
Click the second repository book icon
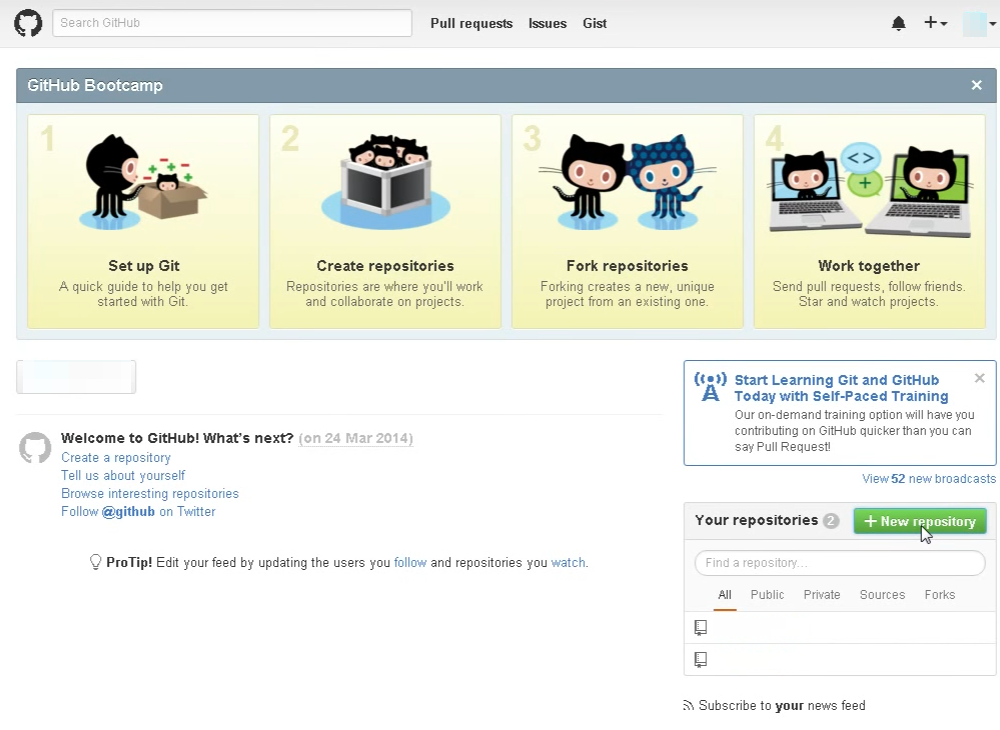point(700,660)
